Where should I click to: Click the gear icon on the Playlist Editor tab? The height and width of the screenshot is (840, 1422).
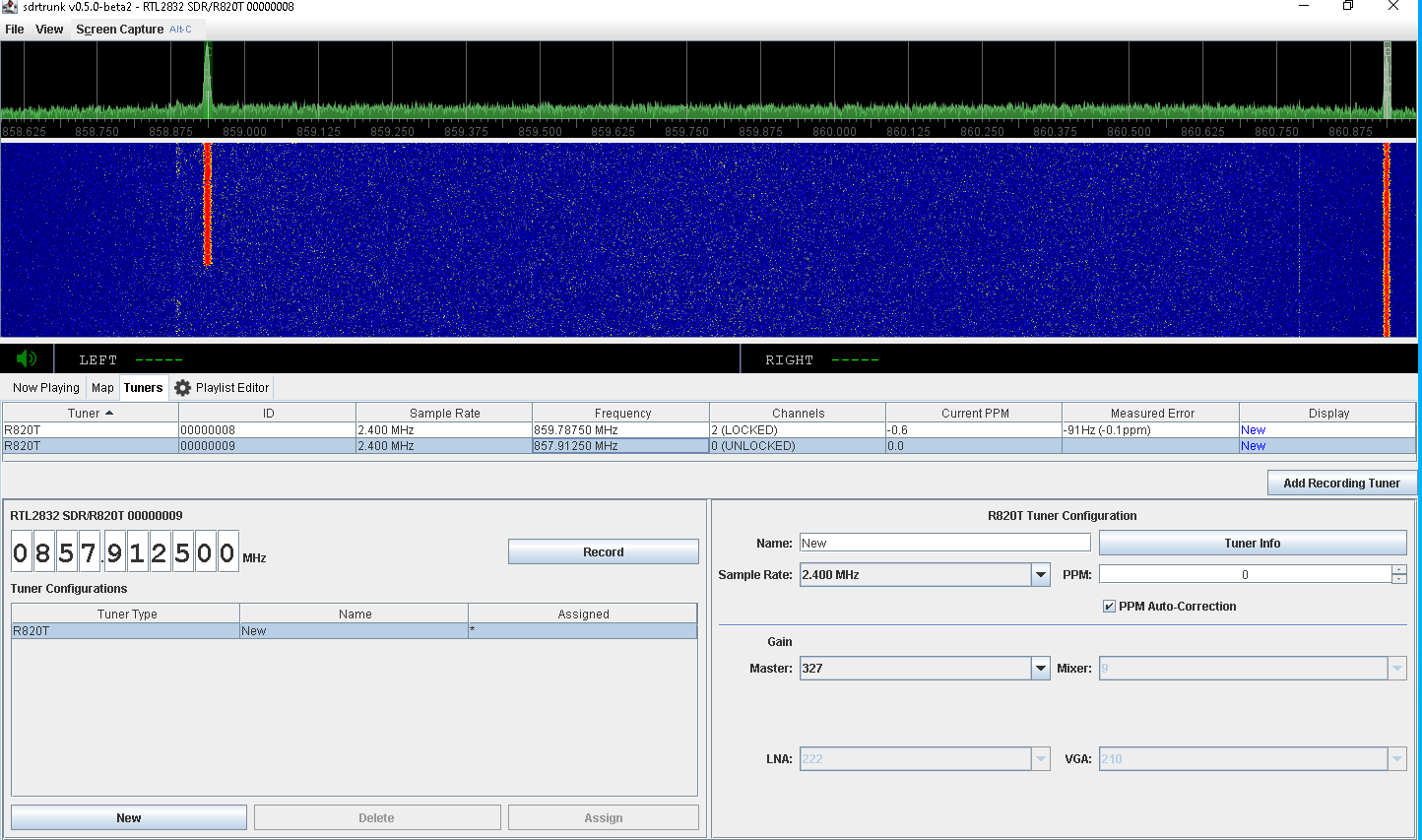pyautogui.click(x=182, y=387)
